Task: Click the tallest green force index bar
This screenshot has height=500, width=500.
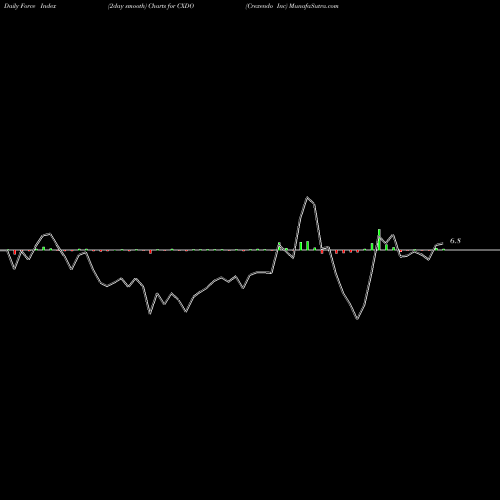Action: pyautogui.click(x=379, y=239)
